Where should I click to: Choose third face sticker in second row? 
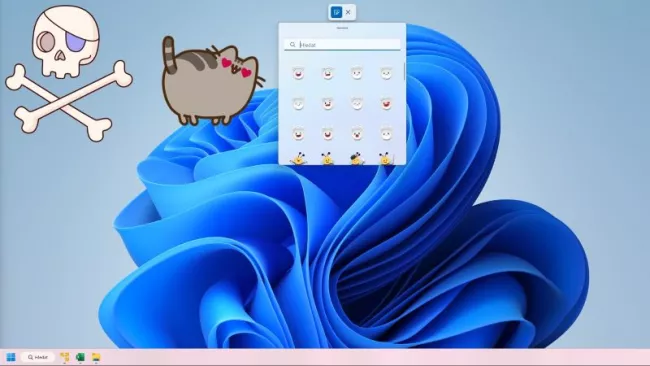(357, 103)
